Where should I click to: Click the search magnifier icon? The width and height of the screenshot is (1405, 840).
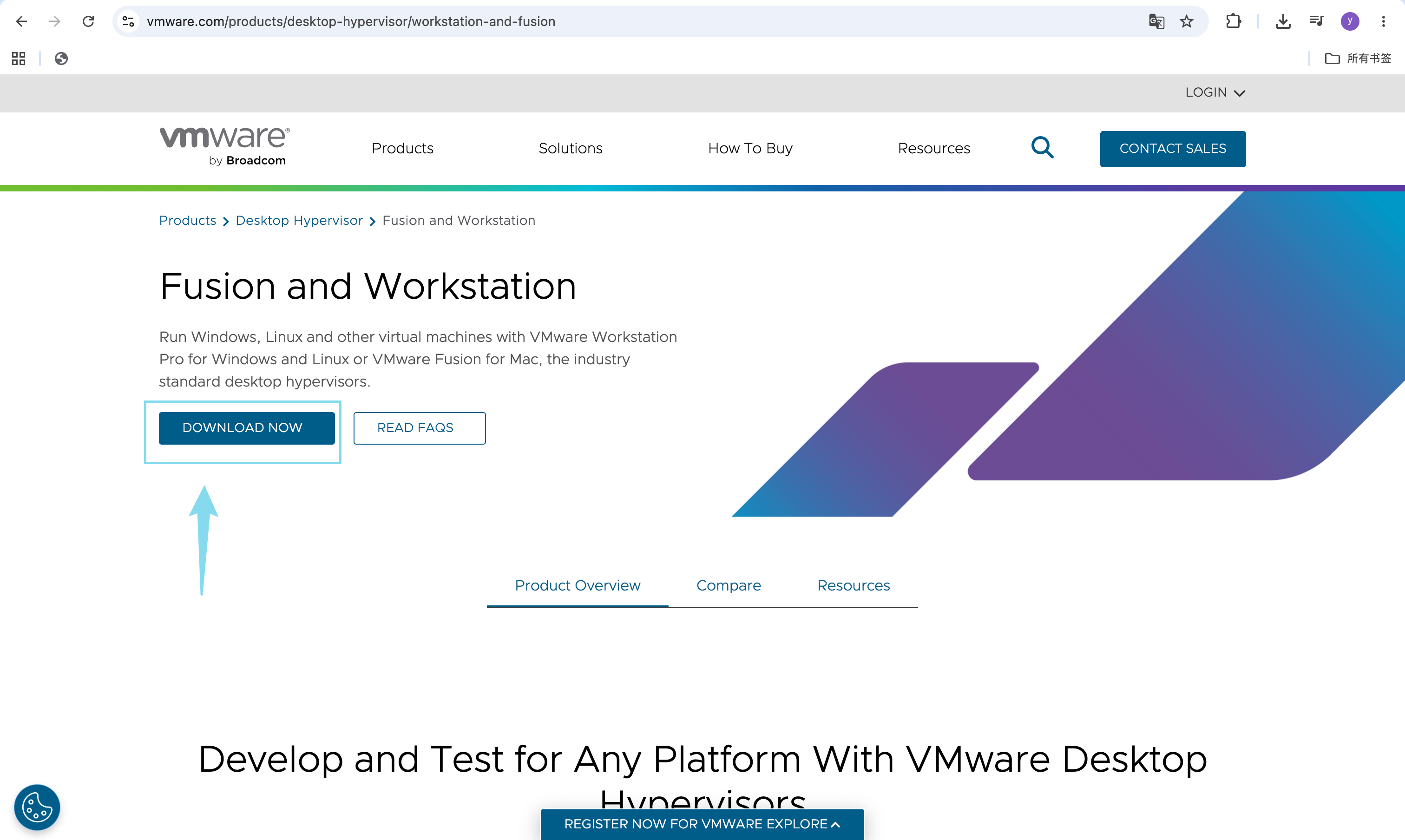pos(1042,148)
